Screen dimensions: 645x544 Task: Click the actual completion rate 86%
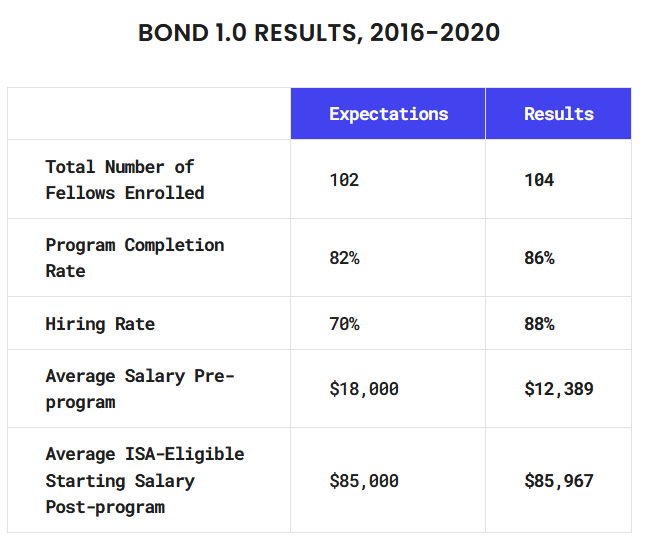[x=539, y=258]
